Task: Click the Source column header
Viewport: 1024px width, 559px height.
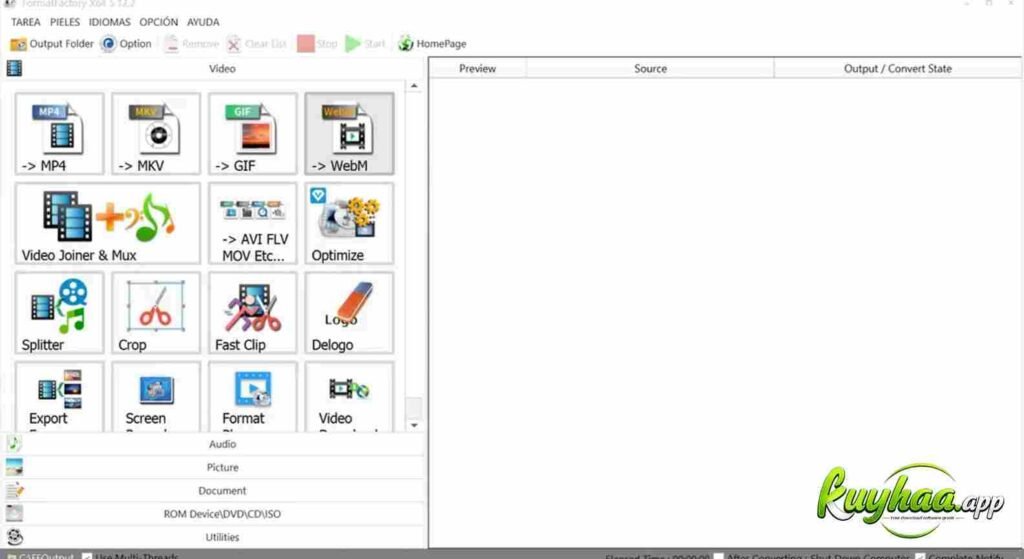Action: click(650, 69)
